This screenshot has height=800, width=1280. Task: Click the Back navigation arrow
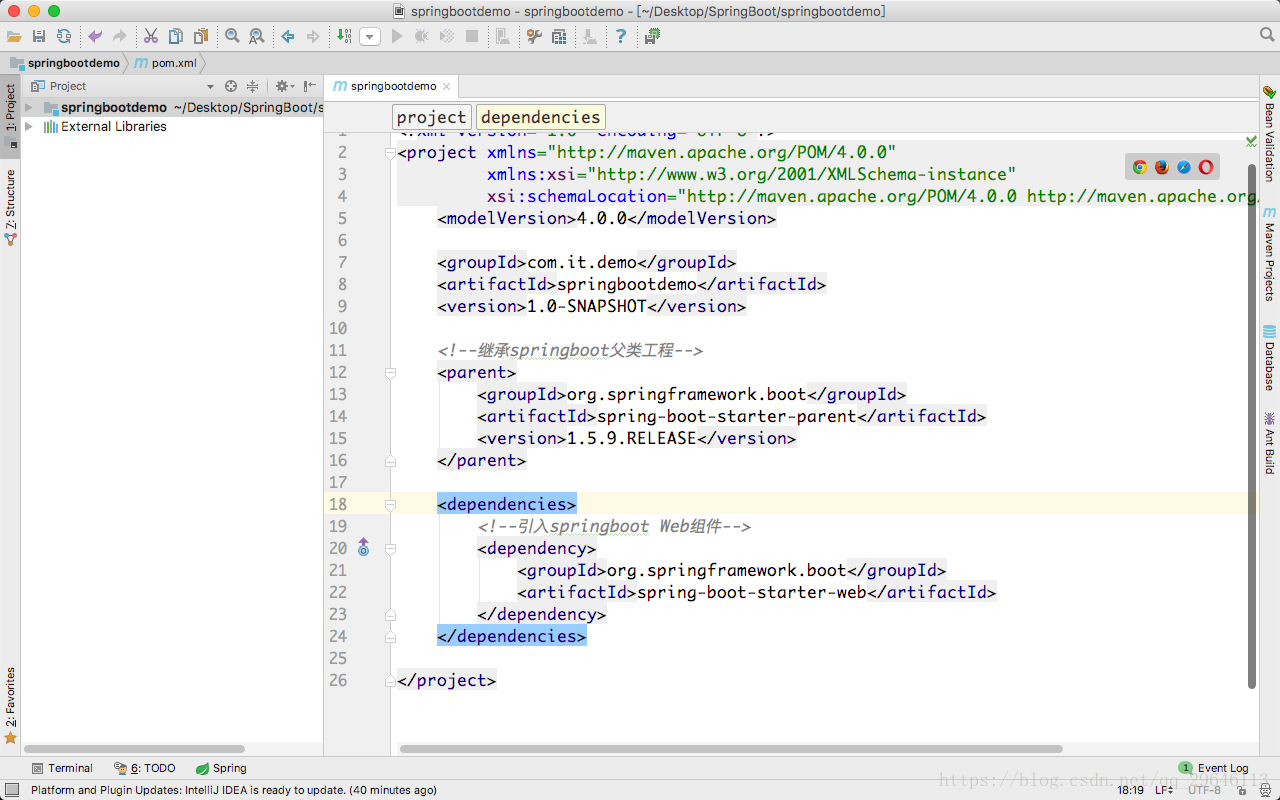(288, 36)
